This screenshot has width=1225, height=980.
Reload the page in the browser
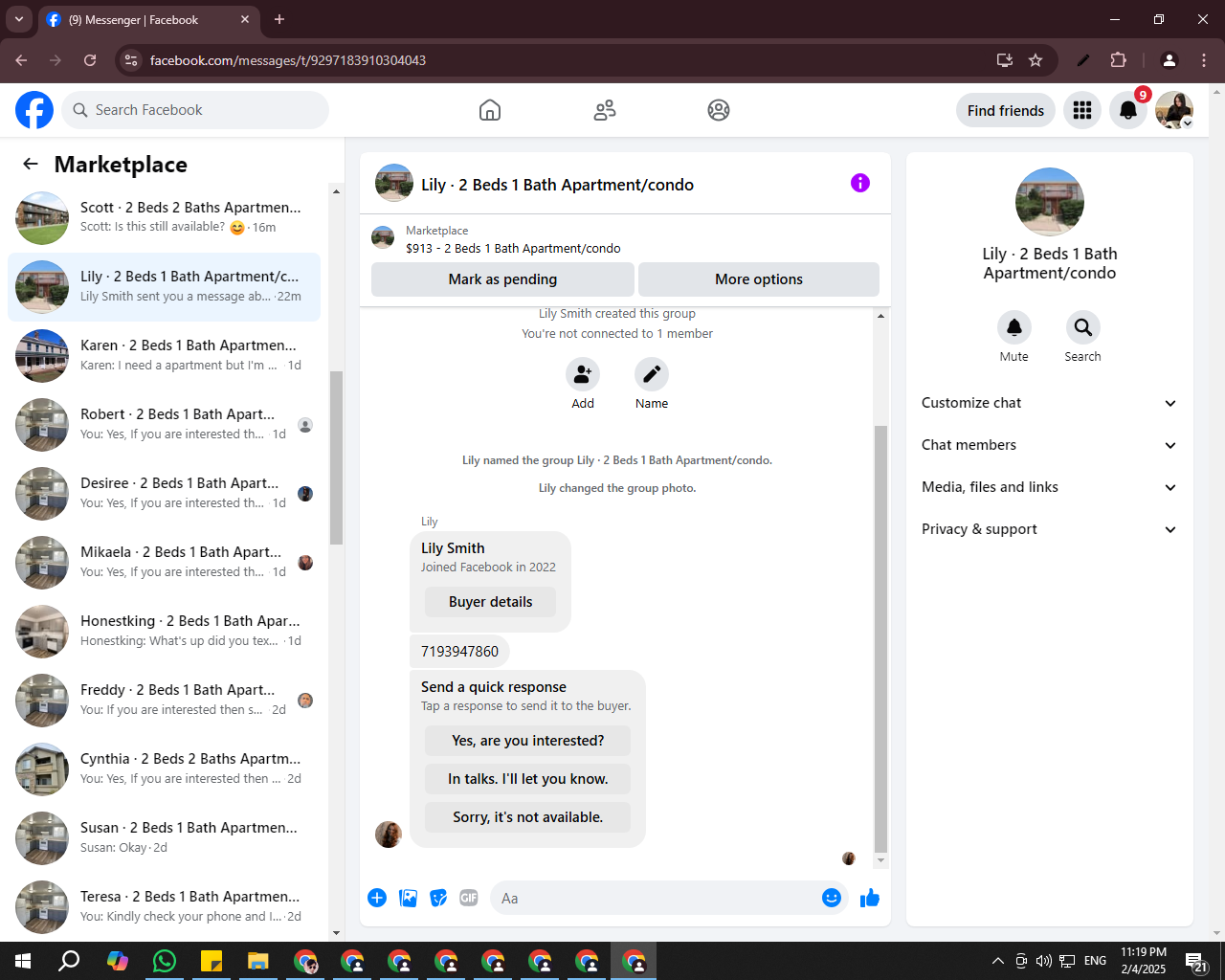click(x=90, y=60)
